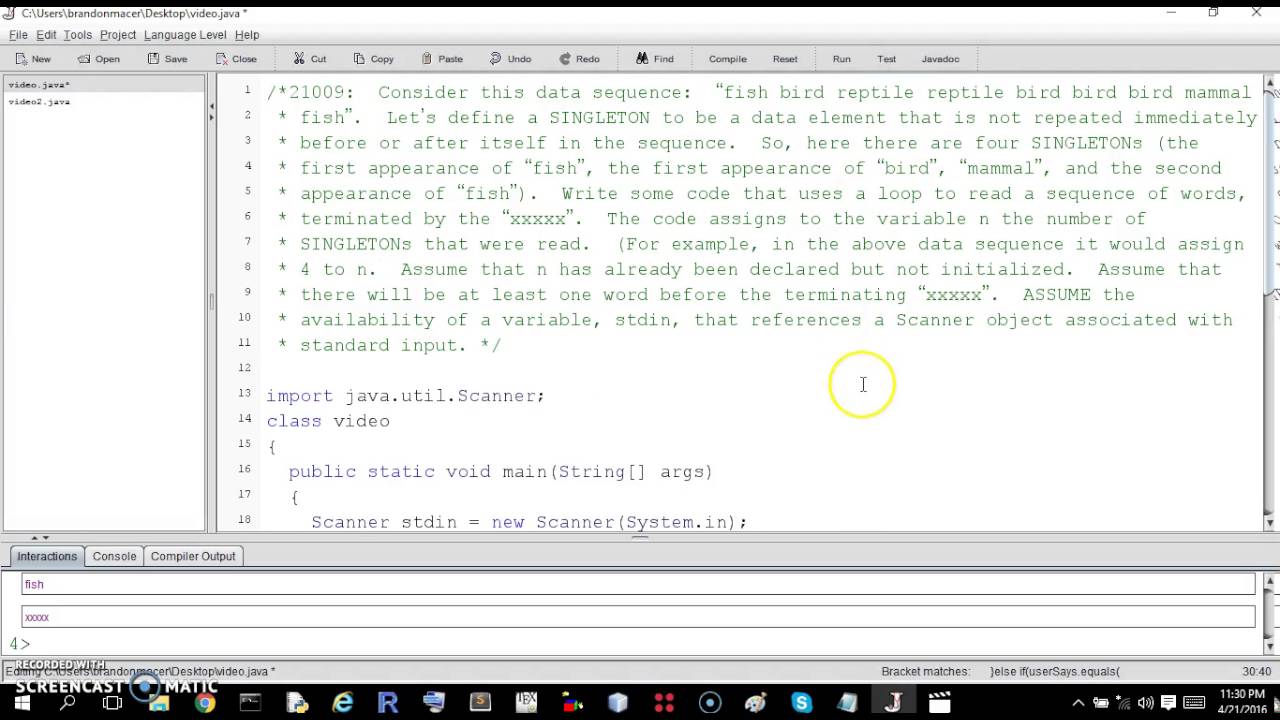Viewport: 1280px width, 720px height.
Task: Open the volume speaker tray icon
Action: pos(1146,703)
